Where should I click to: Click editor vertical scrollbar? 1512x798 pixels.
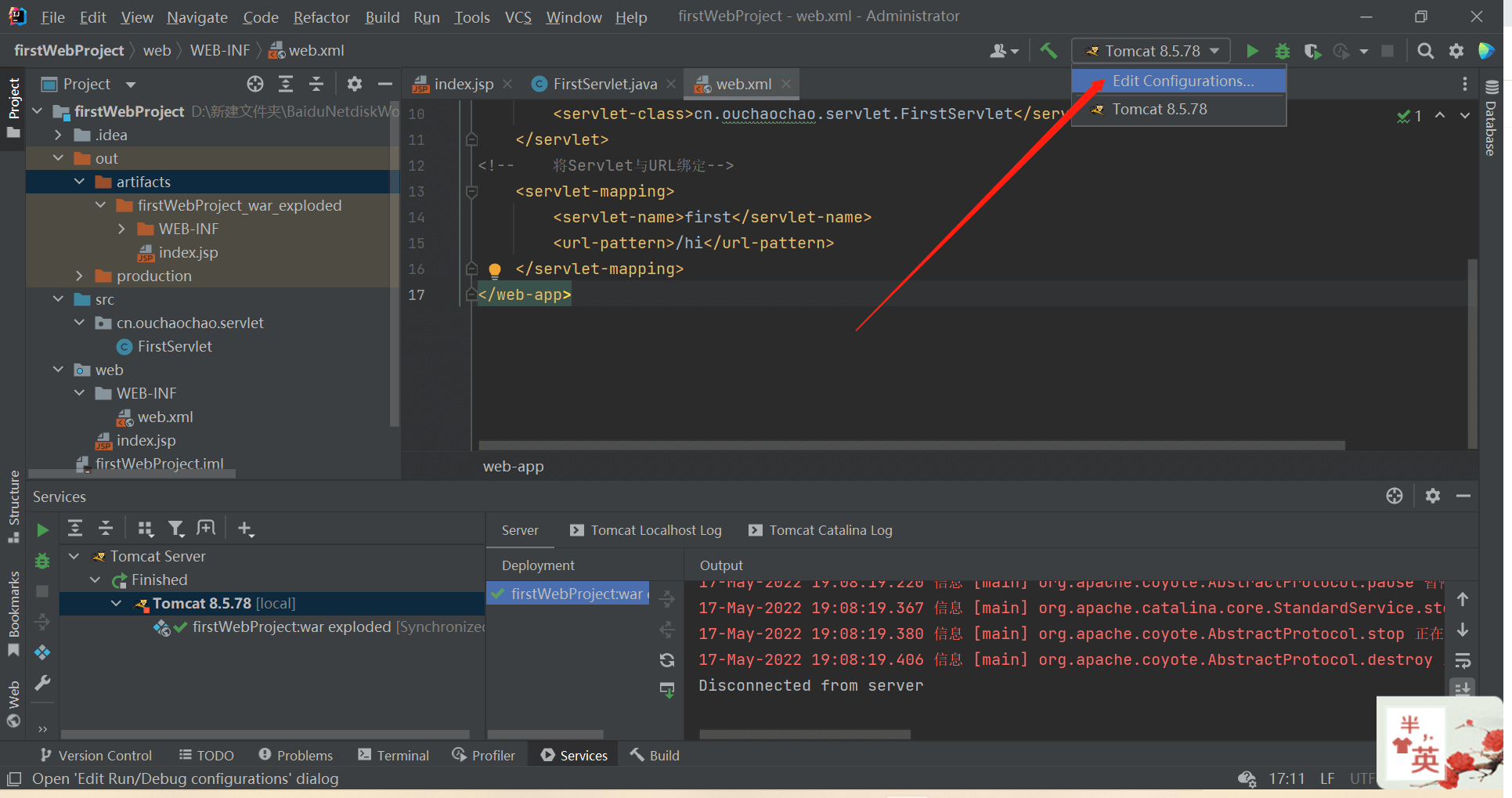click(x=1472, y=352)
